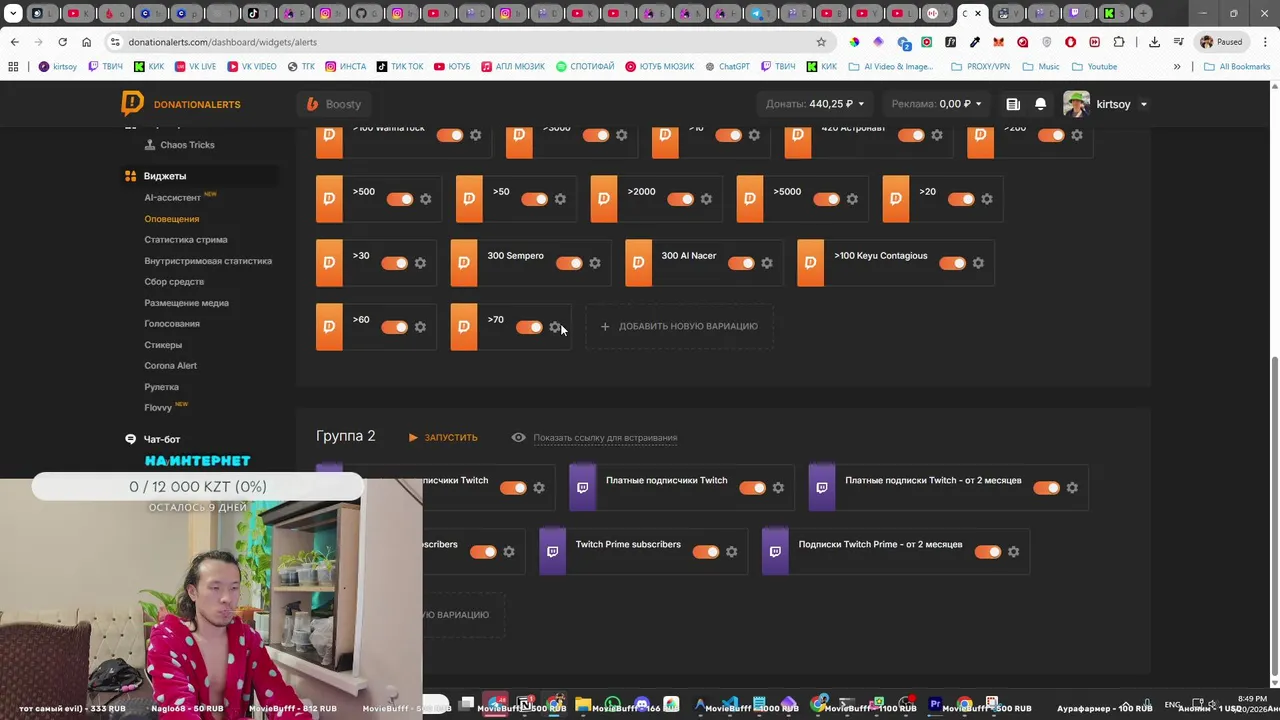The height and width of the screenshot is (720, 1280).
Task: Select Сбор средств in sidebar
Action: click(174, 282)
